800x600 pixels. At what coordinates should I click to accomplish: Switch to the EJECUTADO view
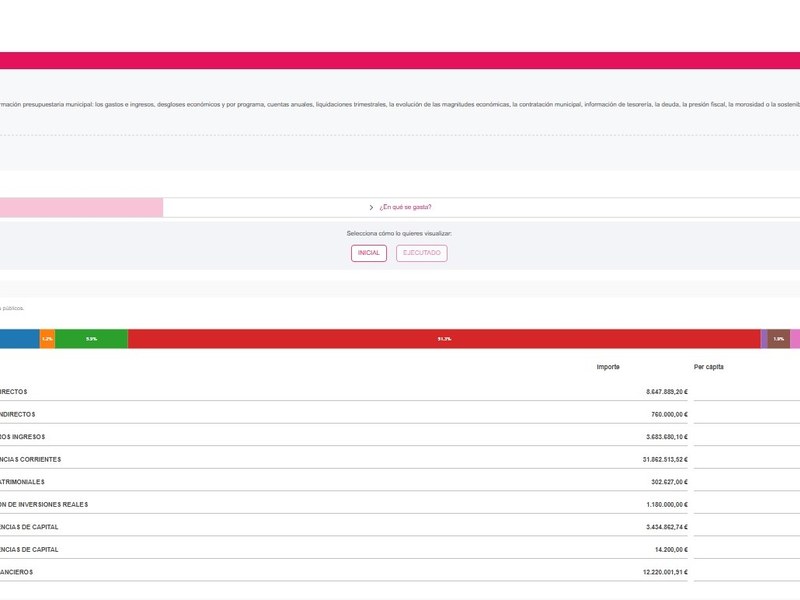[x=421, y=253]
